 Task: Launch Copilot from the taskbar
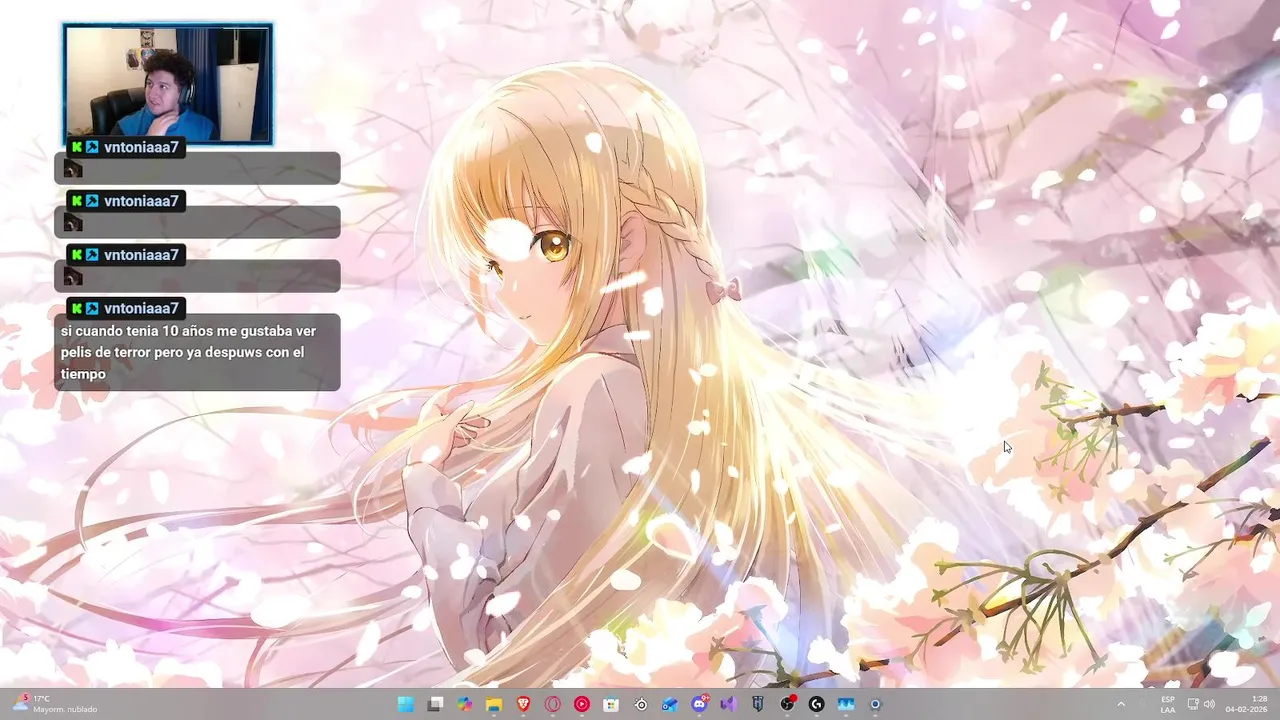click(464, 704)
